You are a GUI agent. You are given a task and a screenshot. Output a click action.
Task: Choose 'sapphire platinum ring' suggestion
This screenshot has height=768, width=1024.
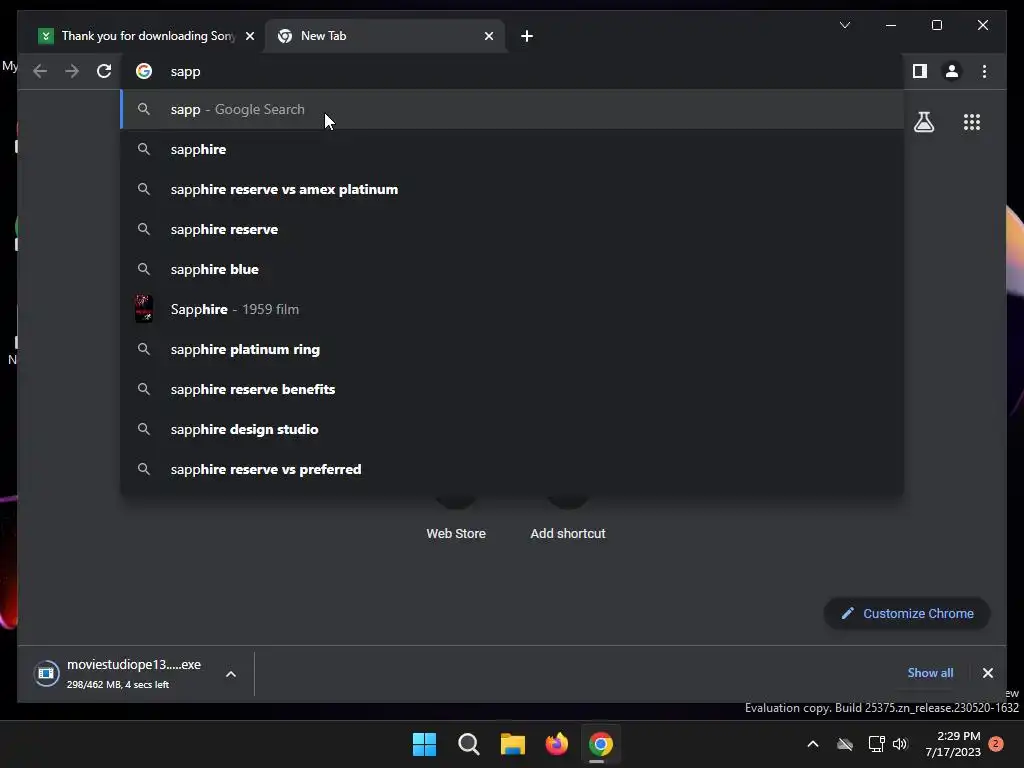[512, 349]
